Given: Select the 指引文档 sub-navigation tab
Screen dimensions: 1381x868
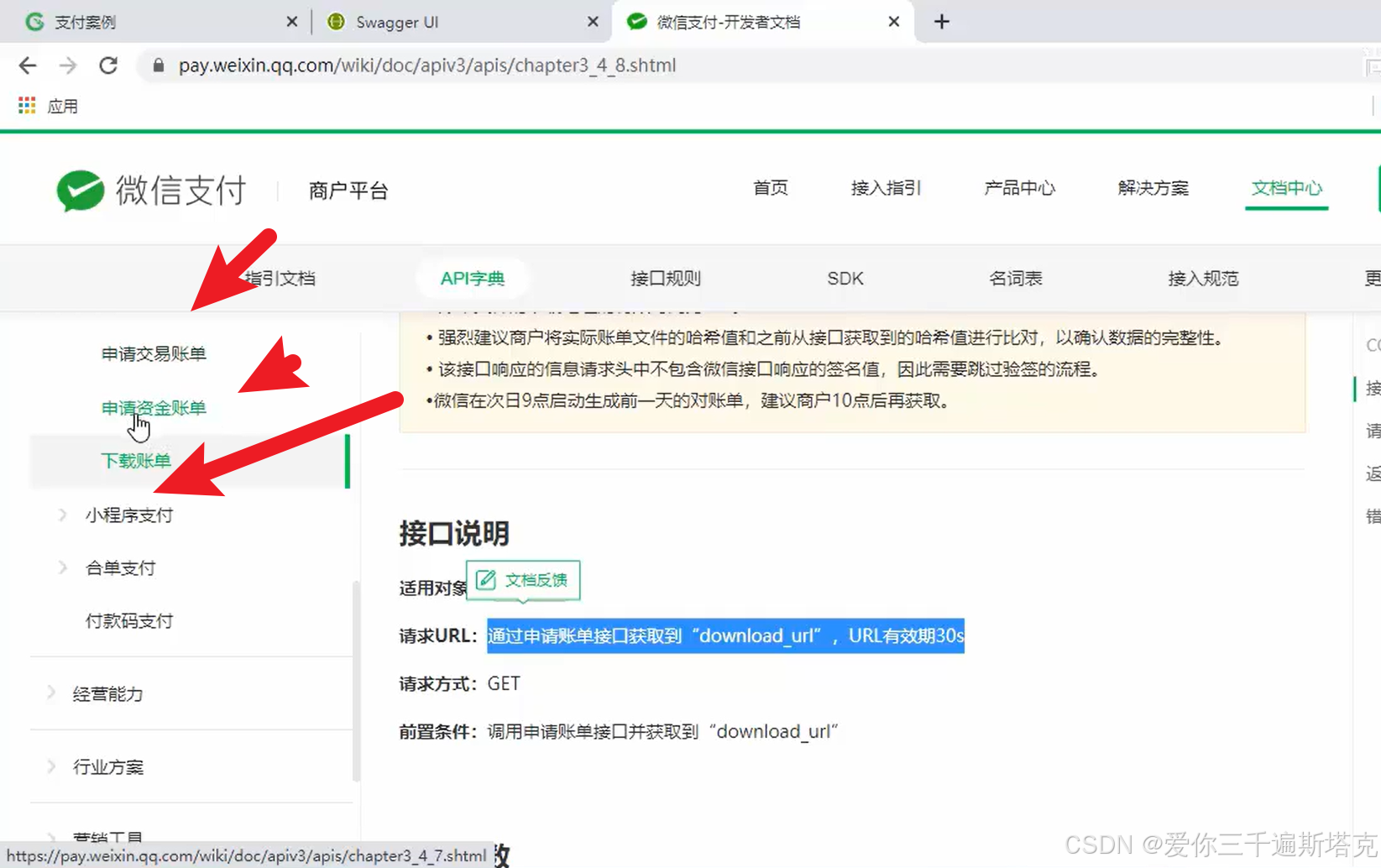Looking at the screenshot, I should coord(280,279).
